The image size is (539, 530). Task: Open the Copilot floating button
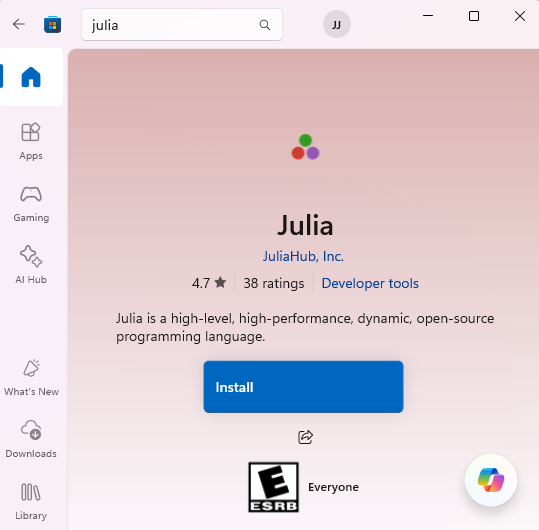tap(491, 480)
